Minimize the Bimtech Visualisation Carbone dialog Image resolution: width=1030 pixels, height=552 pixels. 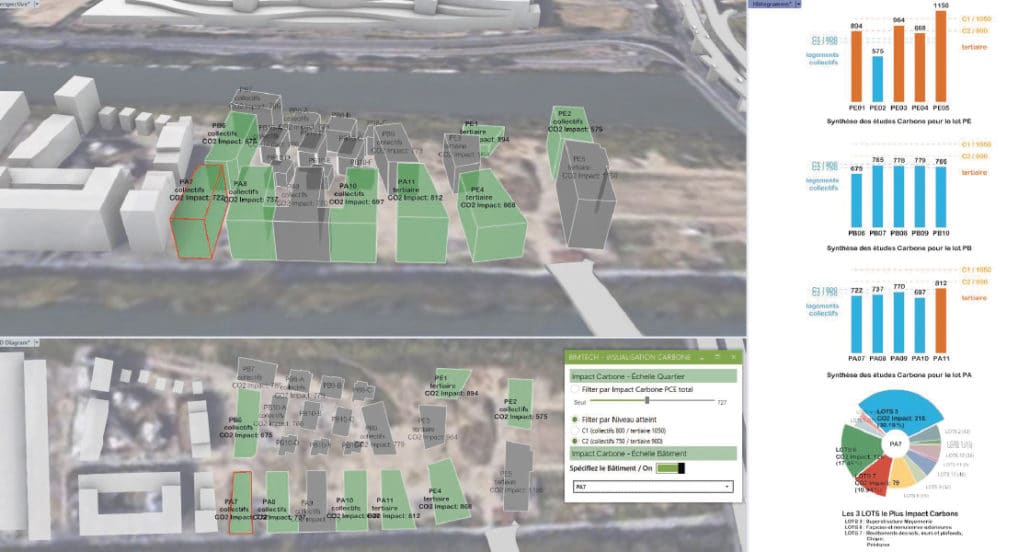[702, 357]
